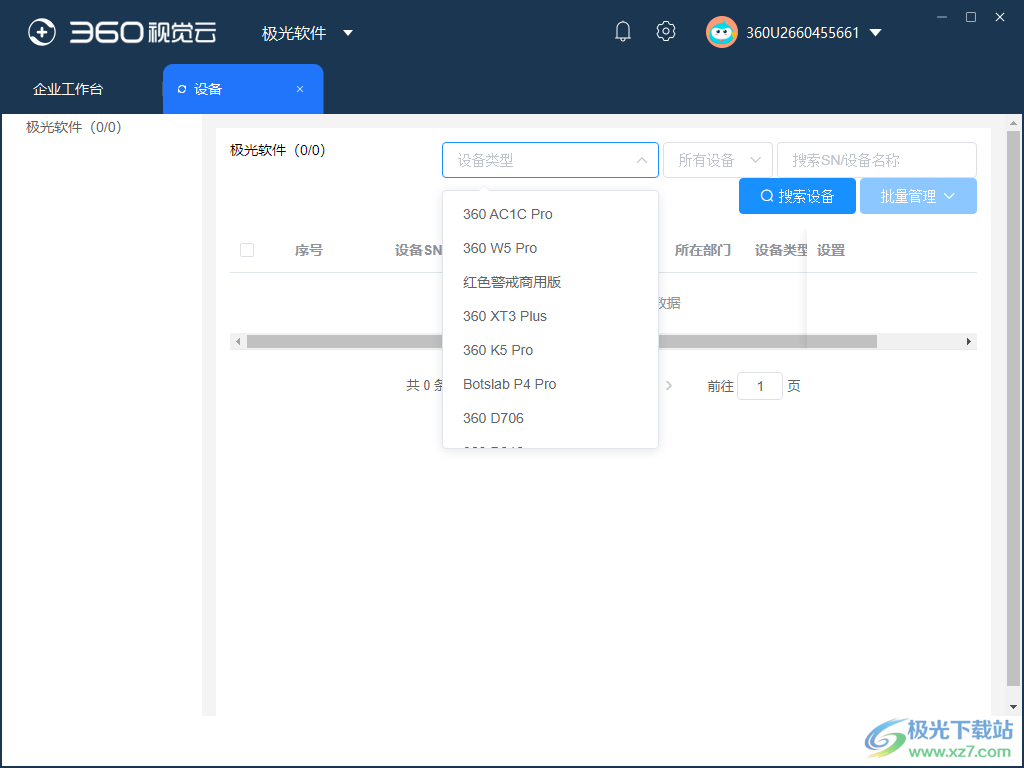Click the 设备SN column header
The height and width of the screenshot is (768, 1024).
(418, 250)
